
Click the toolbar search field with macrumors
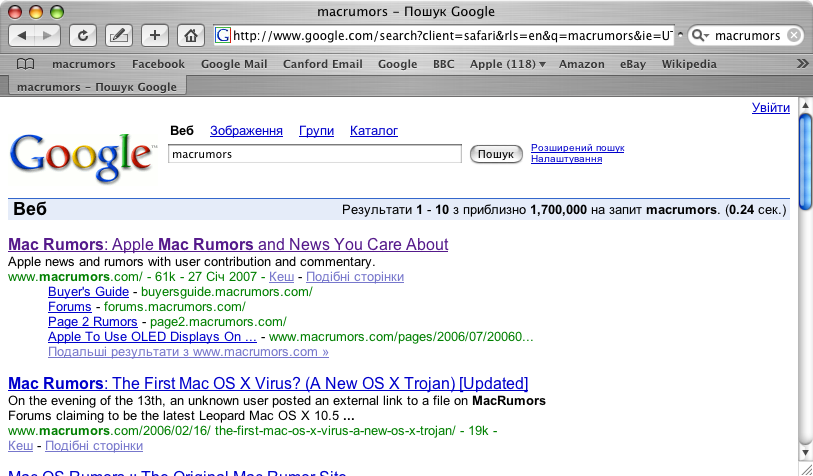click(747, 35)
